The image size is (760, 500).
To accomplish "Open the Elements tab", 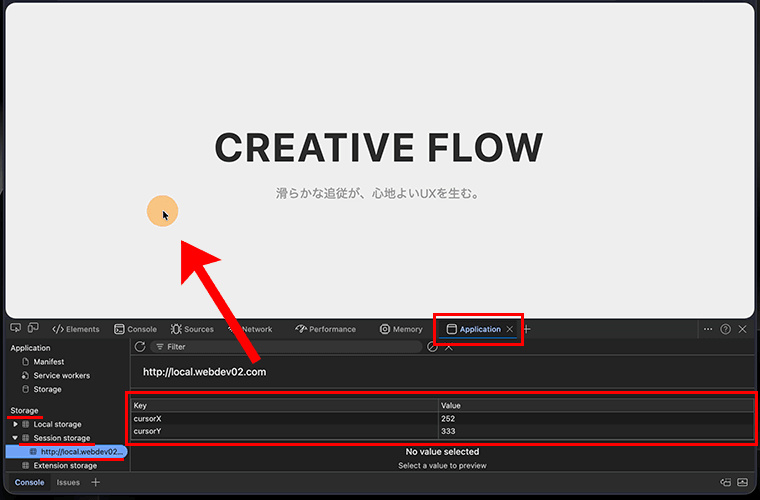I will 76,329.
